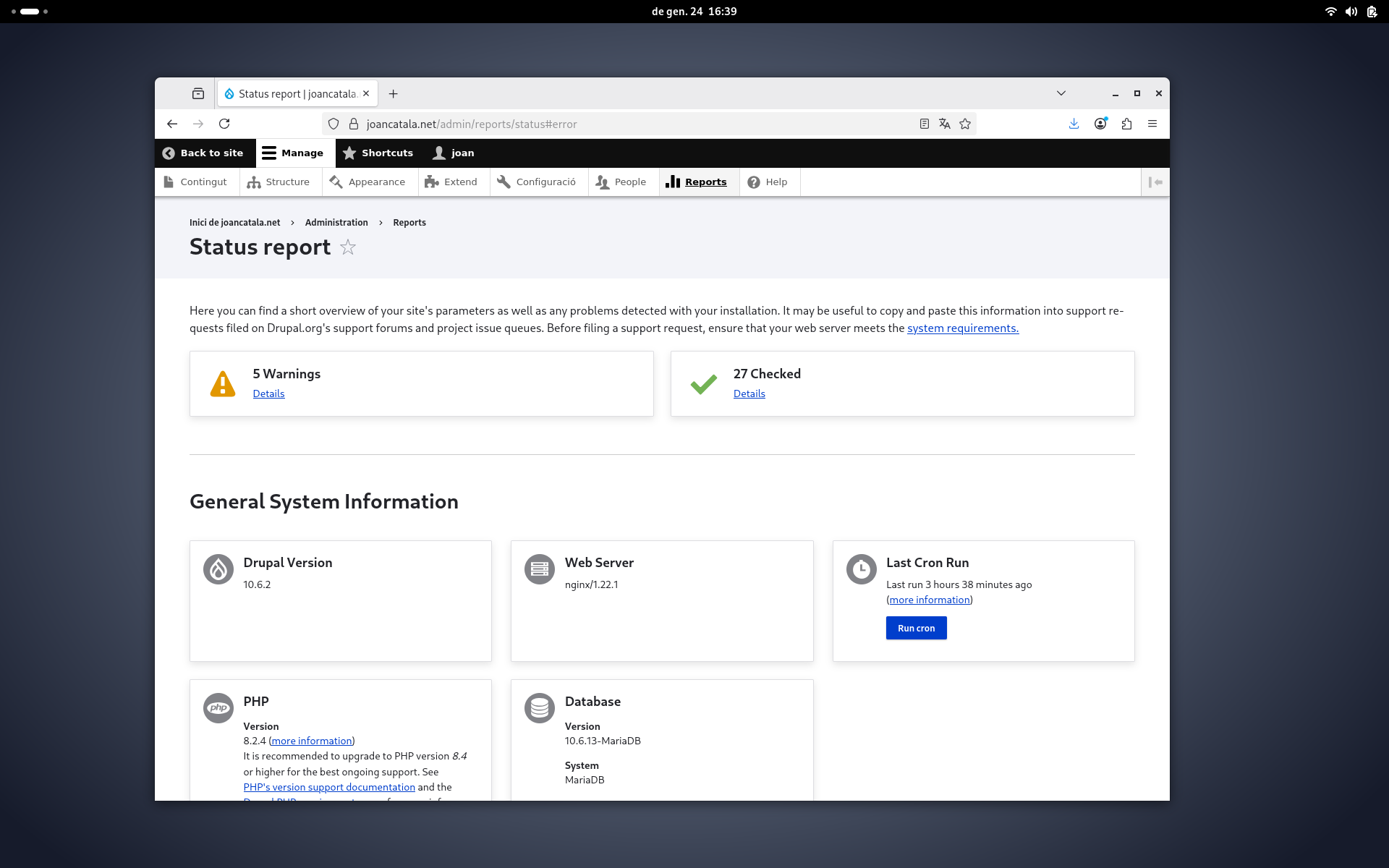Open Shortcuts tray in toolbar

(x=378, y=153)
